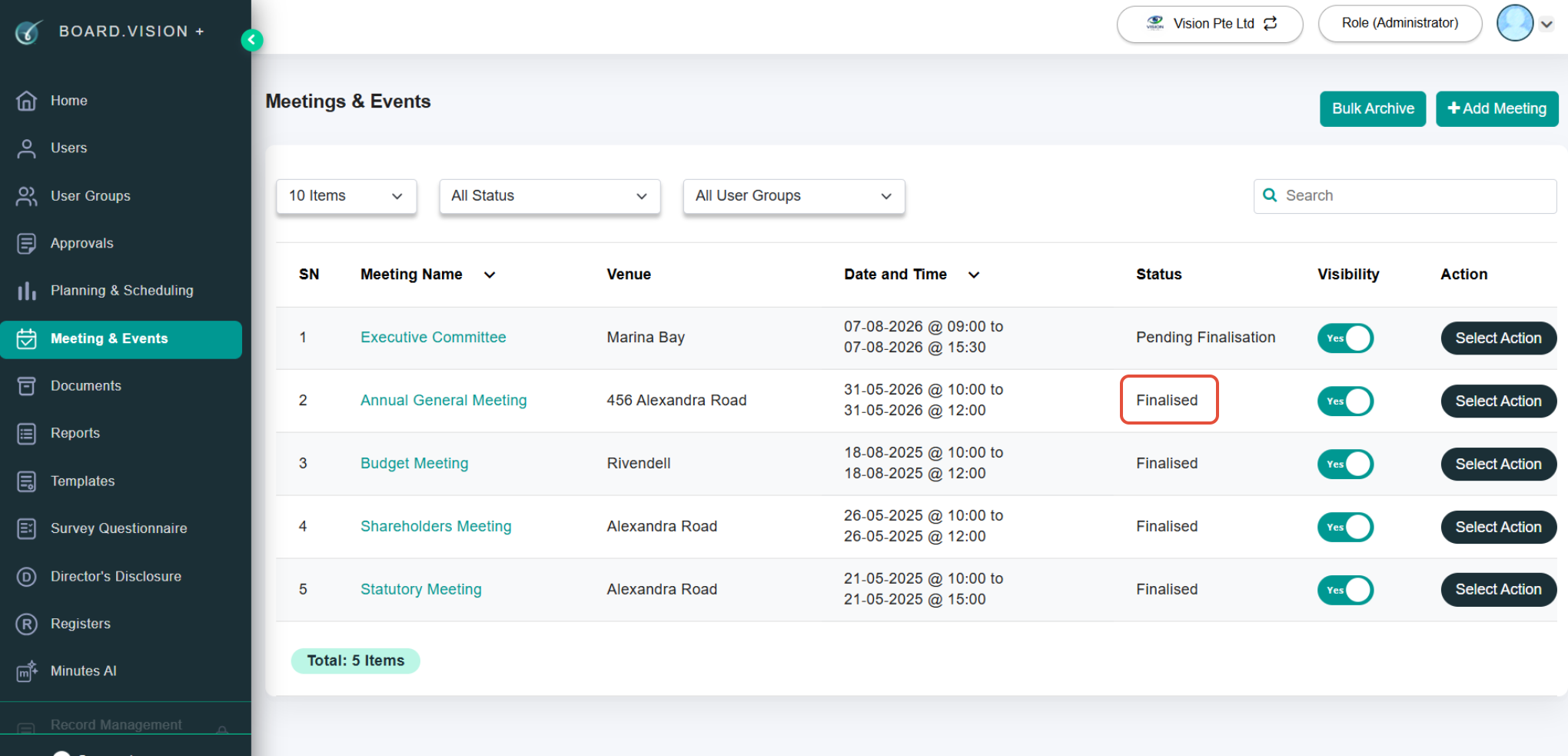Sort by Date and Time chevron
Viewport: 1568px width, 756px height.
coord(974,275)
